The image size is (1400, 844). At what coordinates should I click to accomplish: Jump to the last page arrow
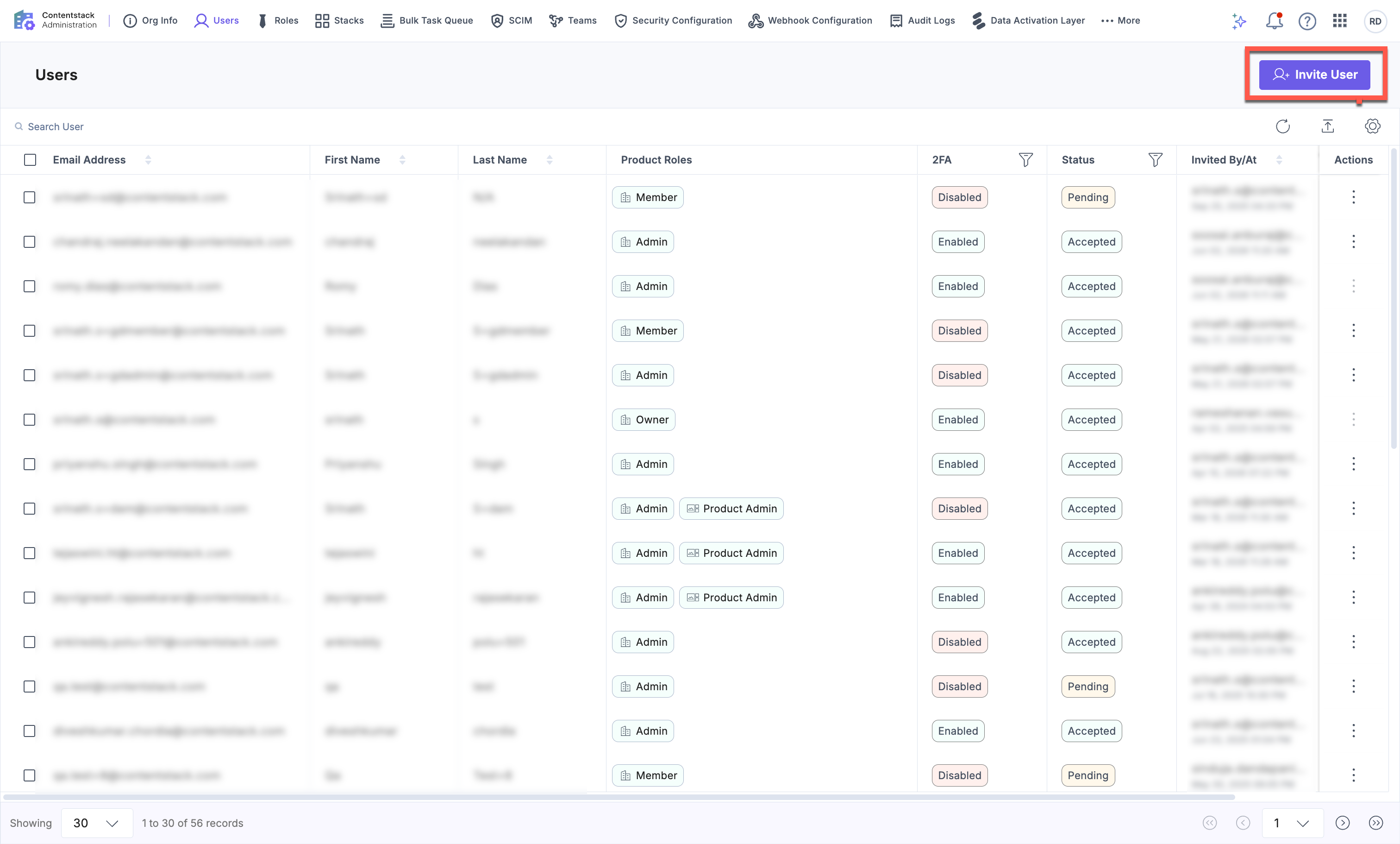(1375, 822)
